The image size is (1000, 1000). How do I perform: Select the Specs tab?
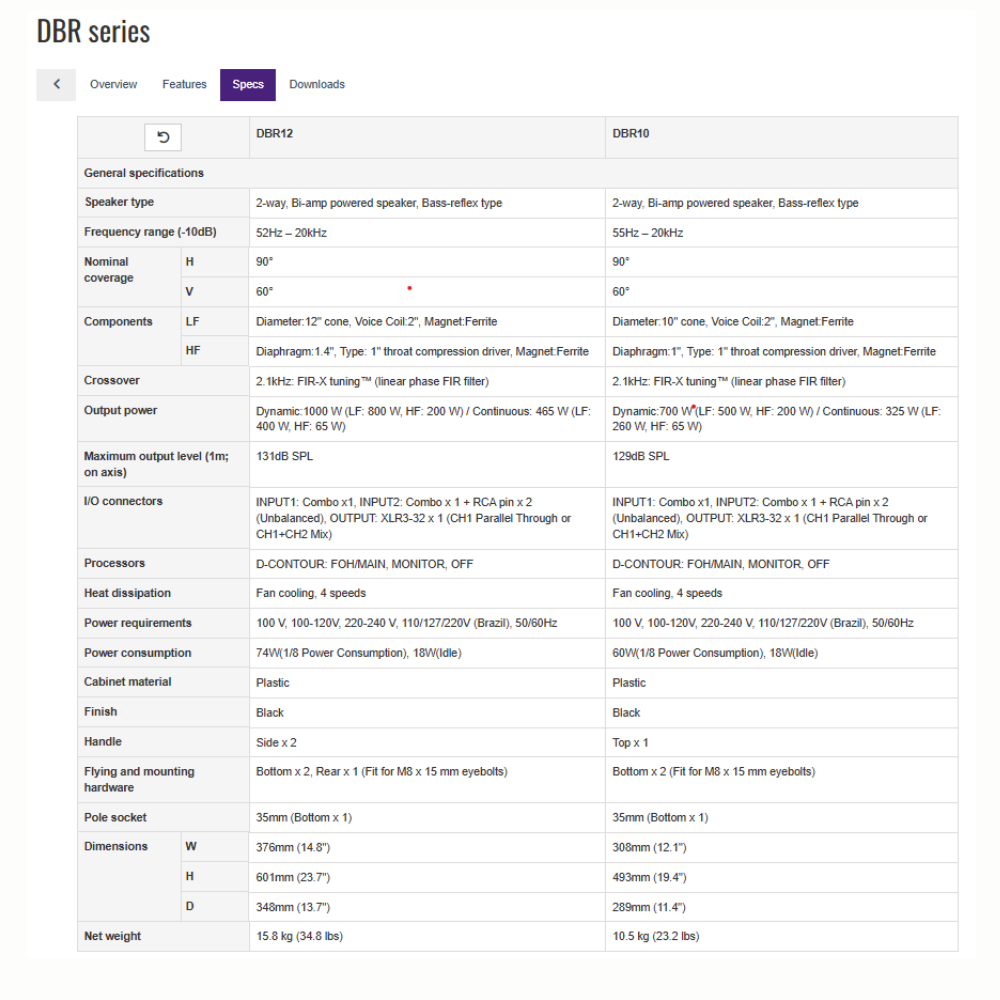click(248, 85)
